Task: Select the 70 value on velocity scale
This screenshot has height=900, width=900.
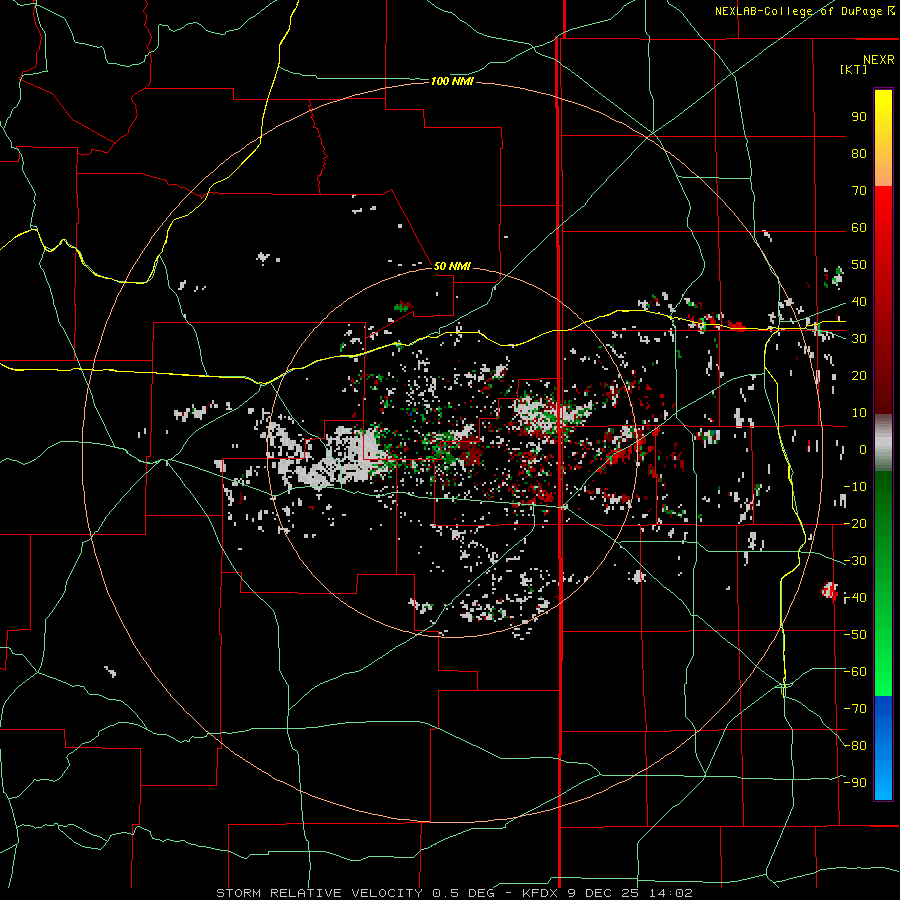Action: 859,191
